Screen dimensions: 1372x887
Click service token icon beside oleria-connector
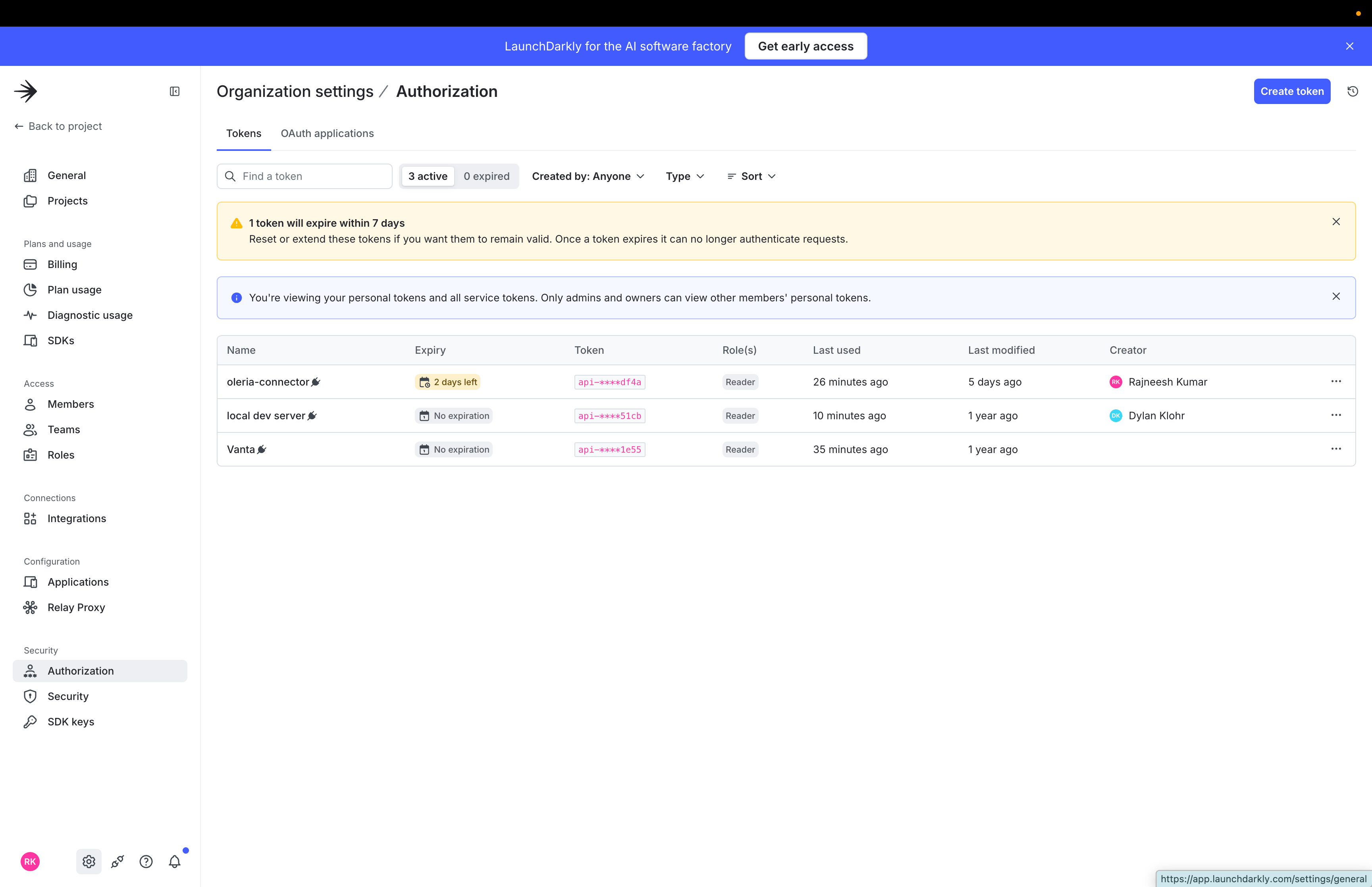point(316,382)
